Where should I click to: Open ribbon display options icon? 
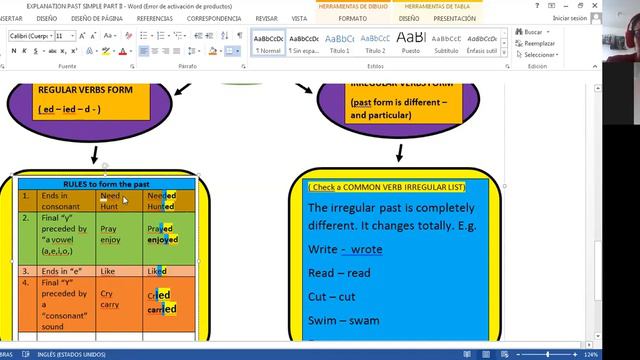551,6
